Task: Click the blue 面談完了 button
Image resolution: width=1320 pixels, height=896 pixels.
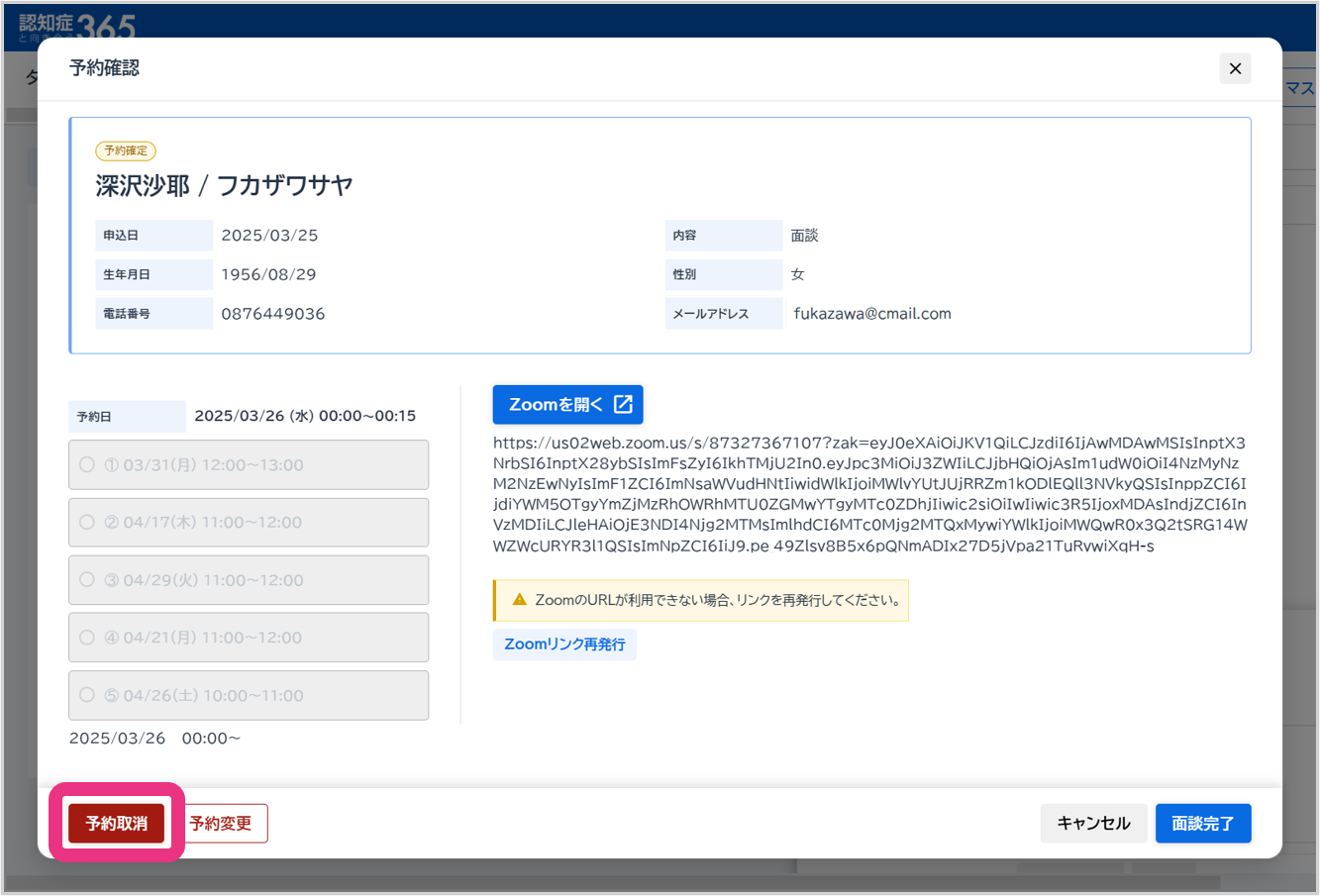Action: (1202, 824)
